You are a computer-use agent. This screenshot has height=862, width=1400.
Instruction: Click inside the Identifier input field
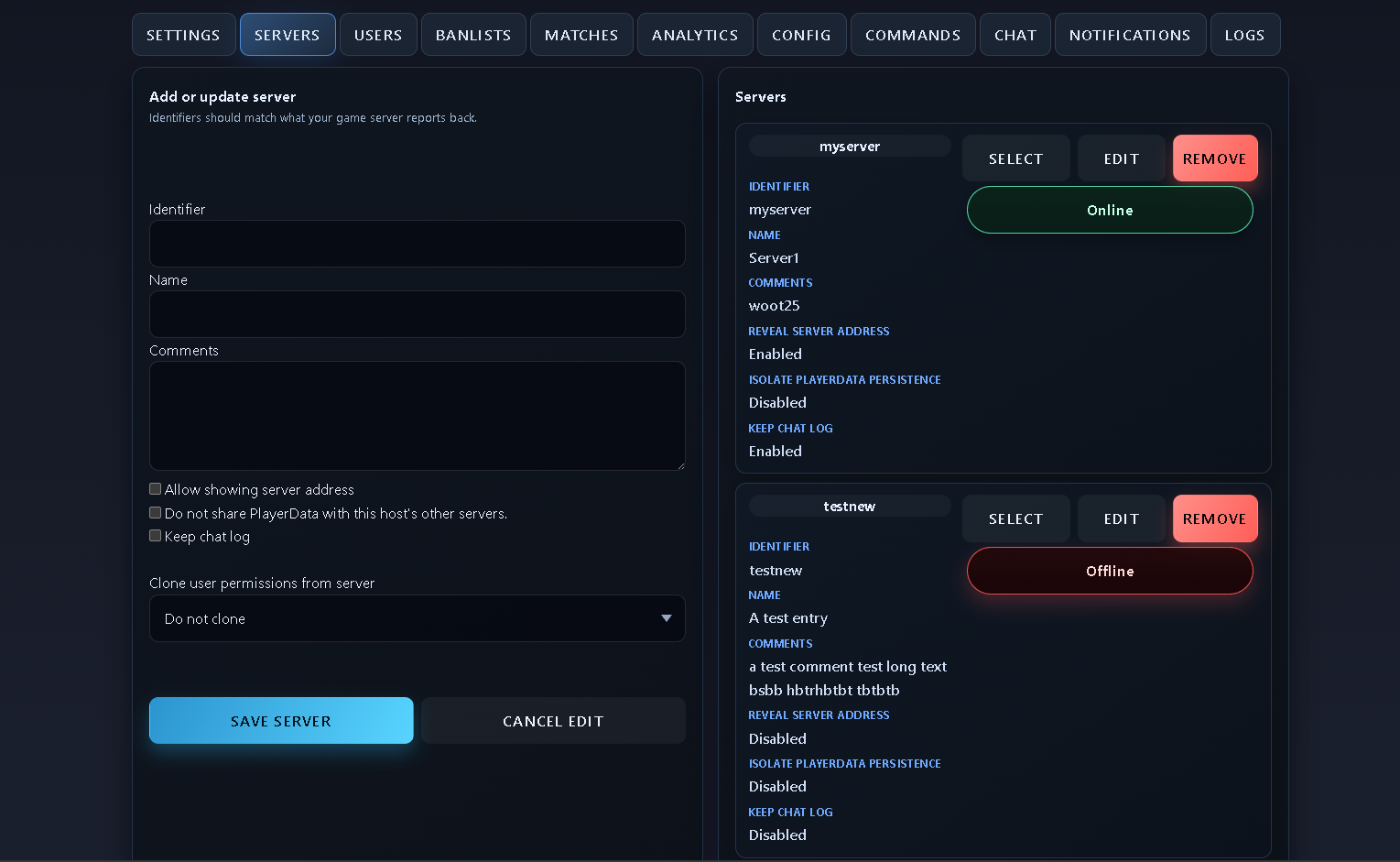[x=417, y=243]
